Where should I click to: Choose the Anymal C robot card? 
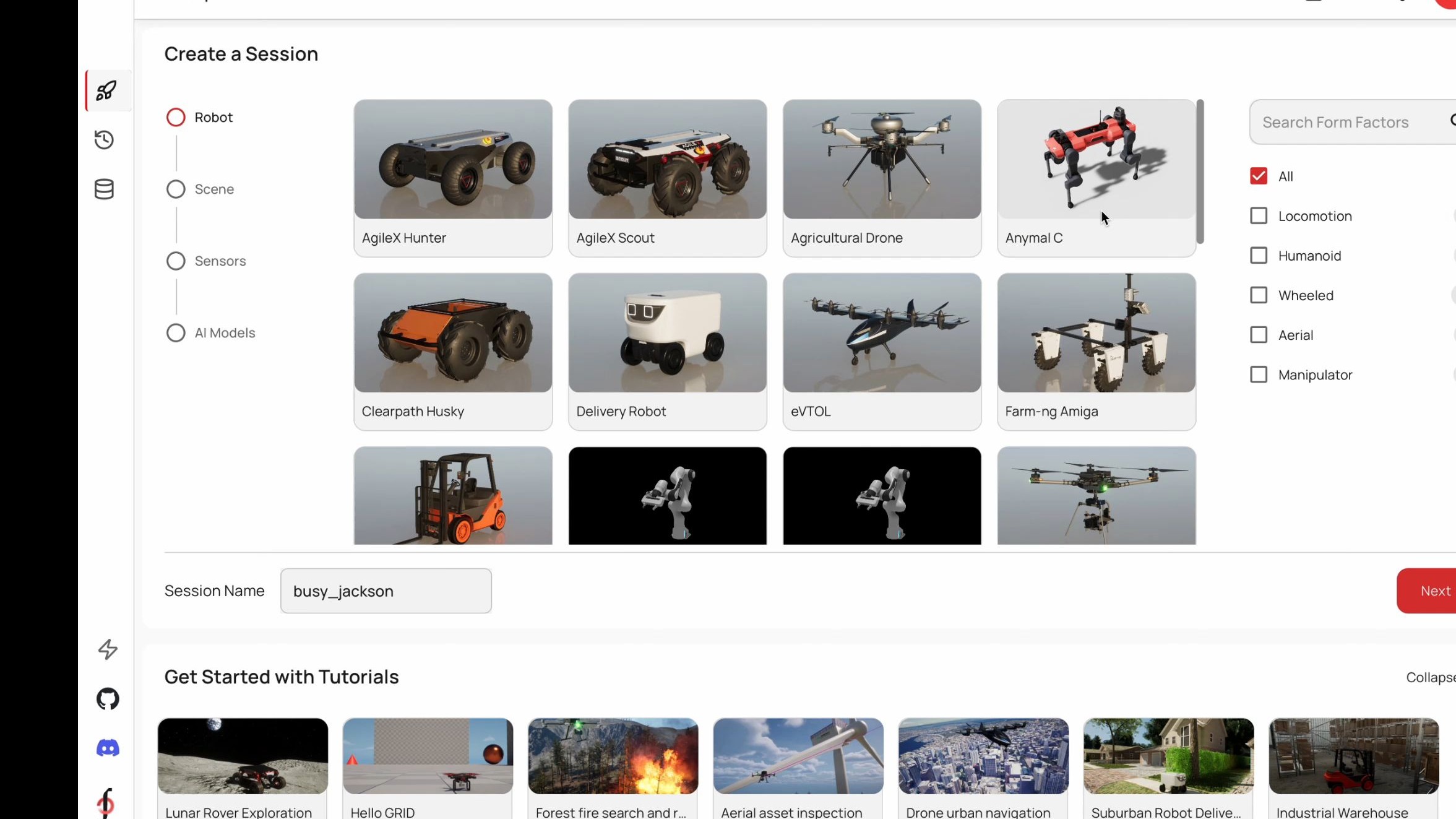pos(1096,178)
